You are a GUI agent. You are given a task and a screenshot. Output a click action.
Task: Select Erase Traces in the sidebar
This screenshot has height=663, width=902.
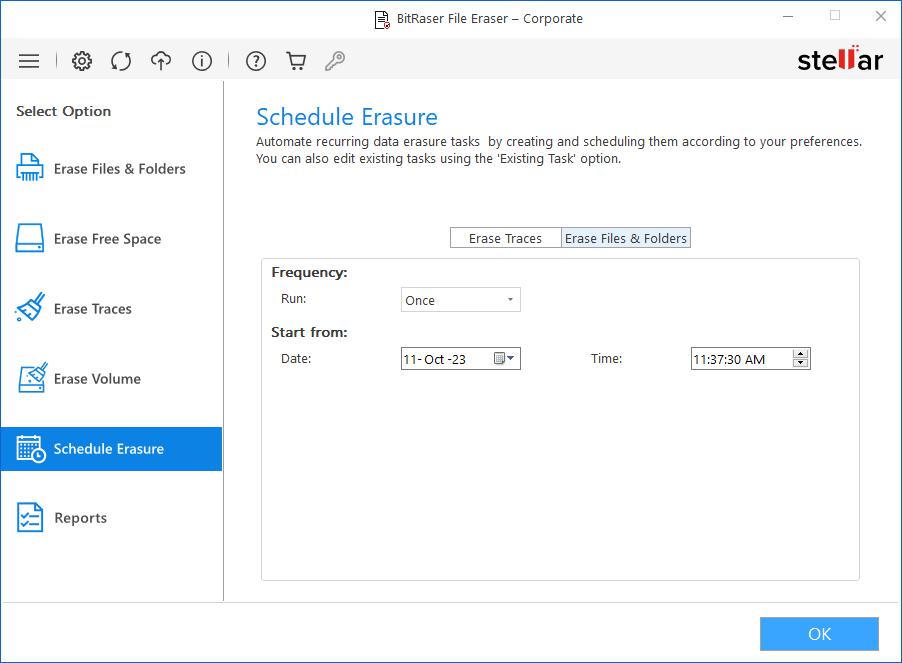112,309
